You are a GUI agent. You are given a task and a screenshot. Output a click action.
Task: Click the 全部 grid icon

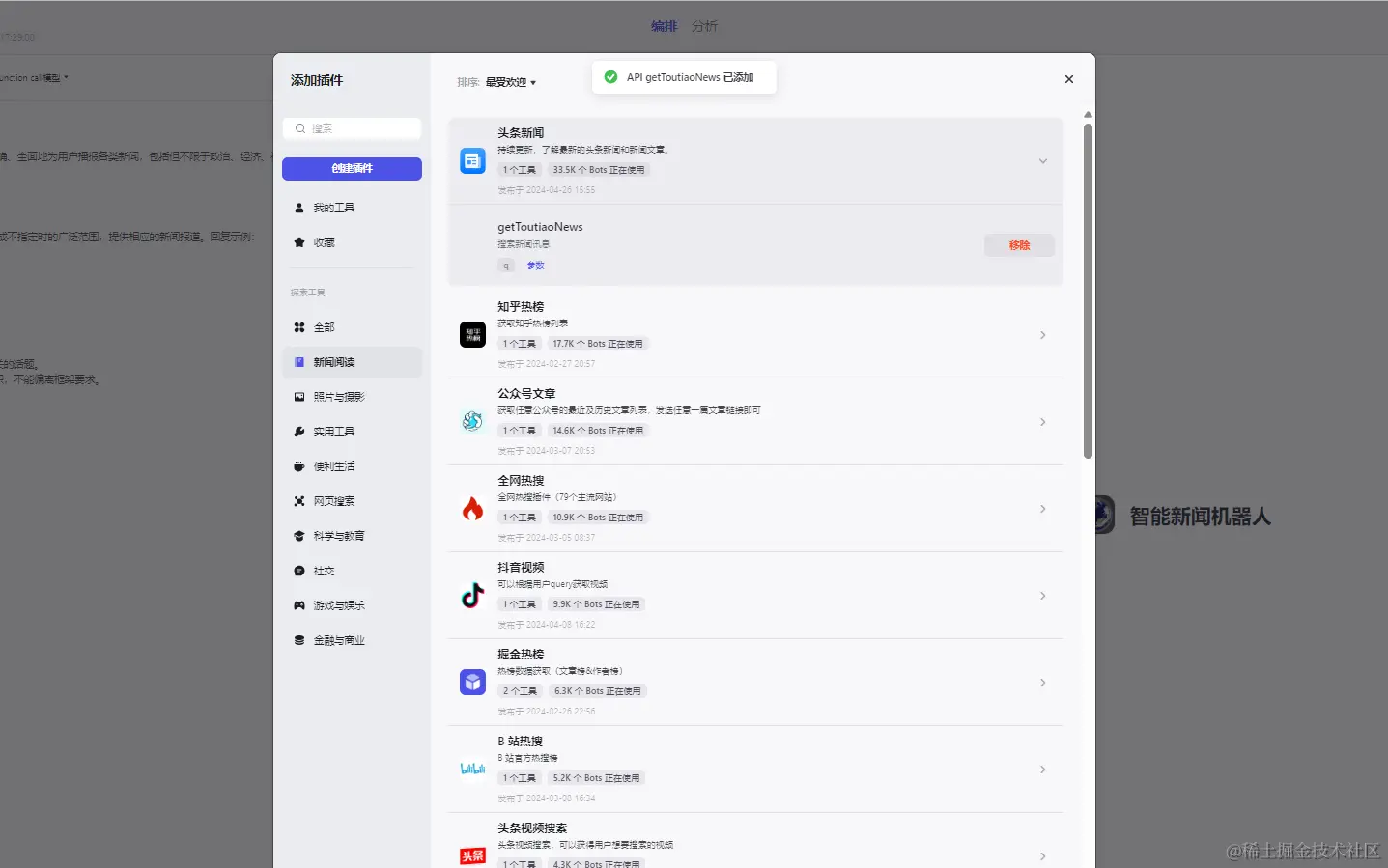299,327
